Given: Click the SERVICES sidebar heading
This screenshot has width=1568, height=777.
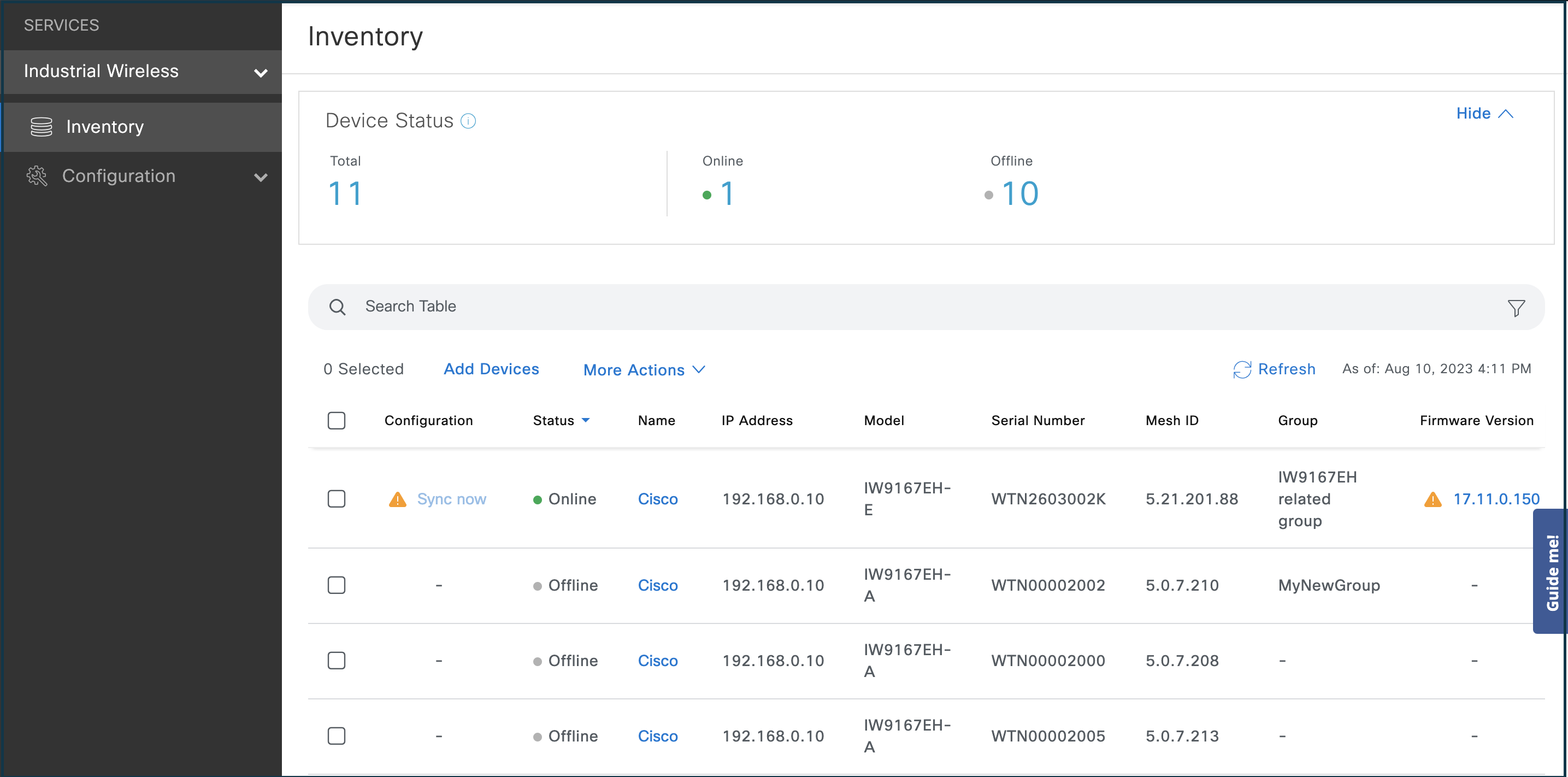Looking at the screenshot, I should click(x=61, y=25).
